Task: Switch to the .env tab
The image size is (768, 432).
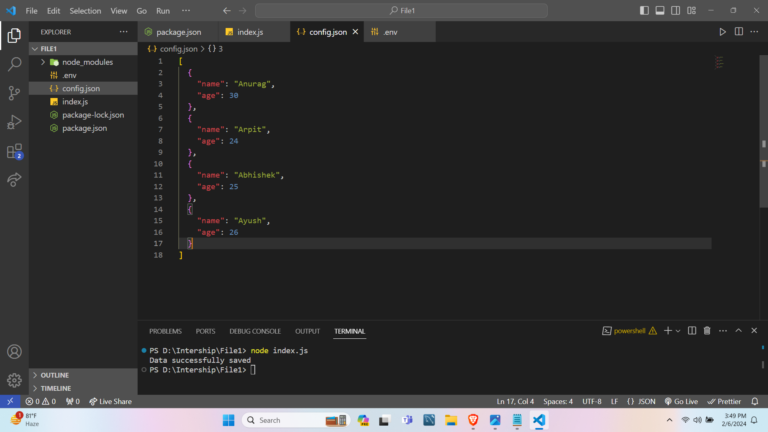Action: click(399, 32)
